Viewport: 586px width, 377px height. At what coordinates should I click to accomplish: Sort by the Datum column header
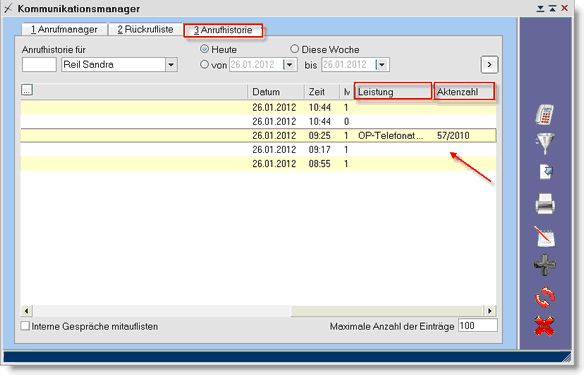pyautogui.click(x=276, y=92)
